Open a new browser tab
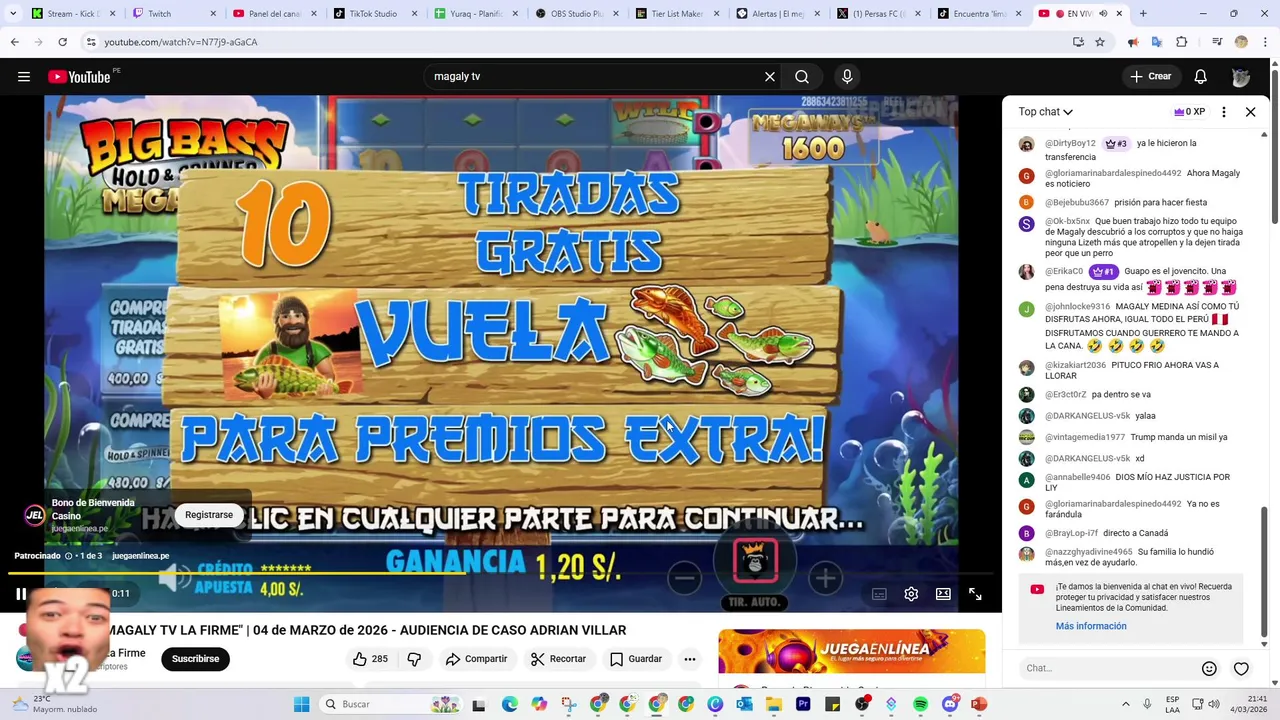Screen dimensions: 1280x720 tap(1143, 14)
